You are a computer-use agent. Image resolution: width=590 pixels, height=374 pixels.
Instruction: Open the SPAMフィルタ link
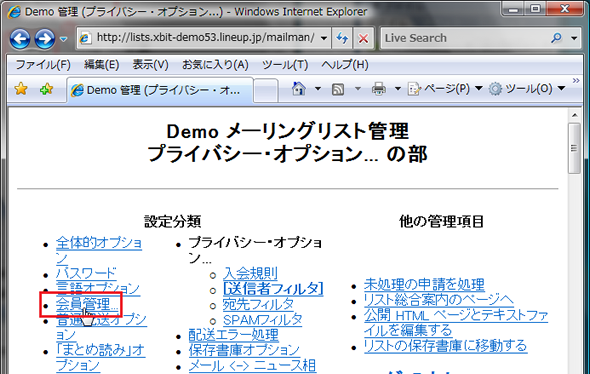[262, 320]
